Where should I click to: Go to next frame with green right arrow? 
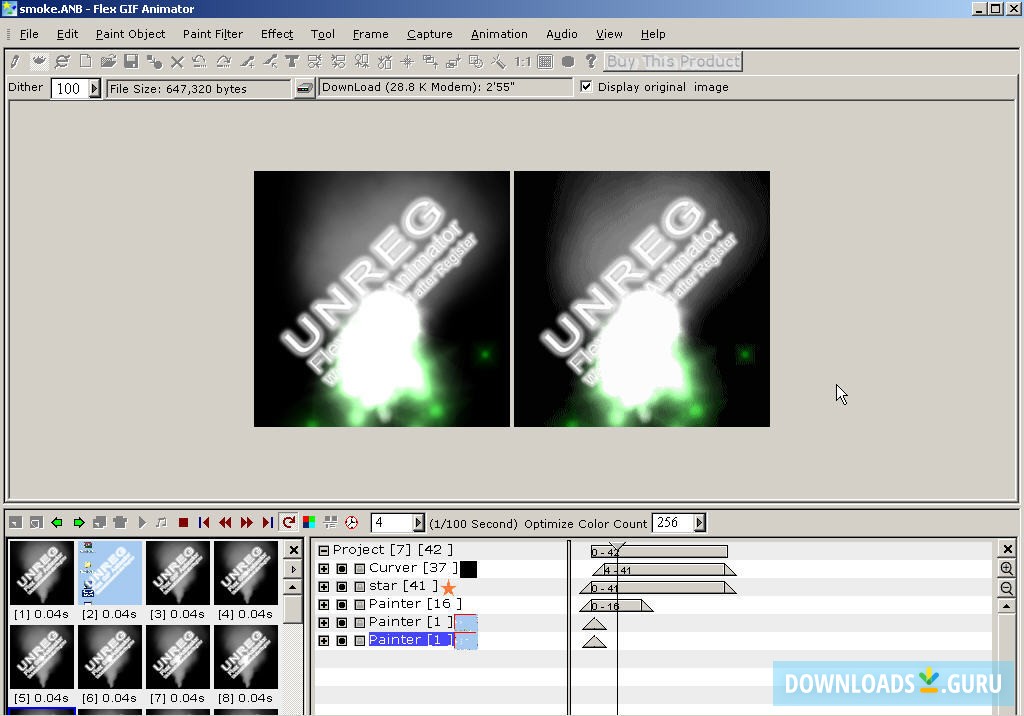79,523
